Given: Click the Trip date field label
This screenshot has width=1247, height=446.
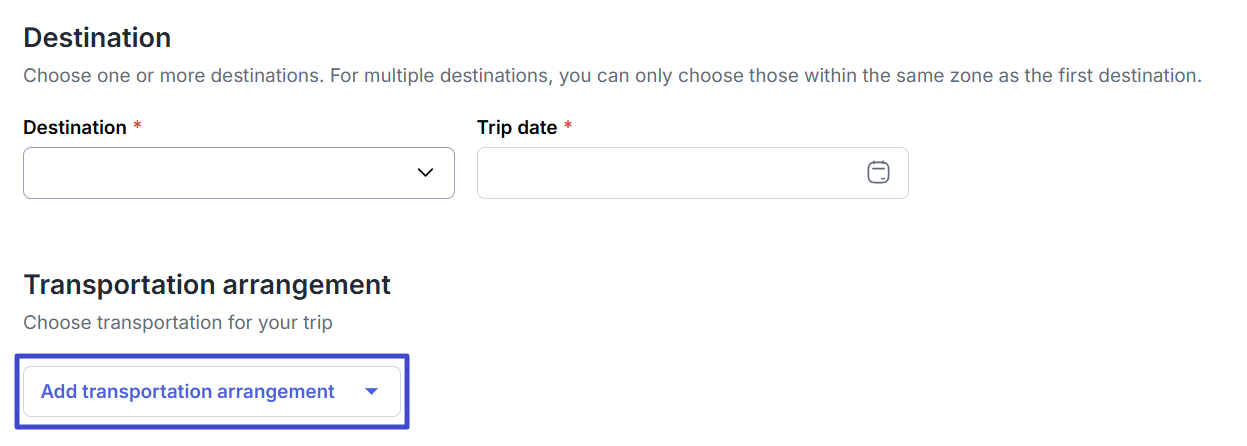Looking at the screenshot, I should 517,128.
